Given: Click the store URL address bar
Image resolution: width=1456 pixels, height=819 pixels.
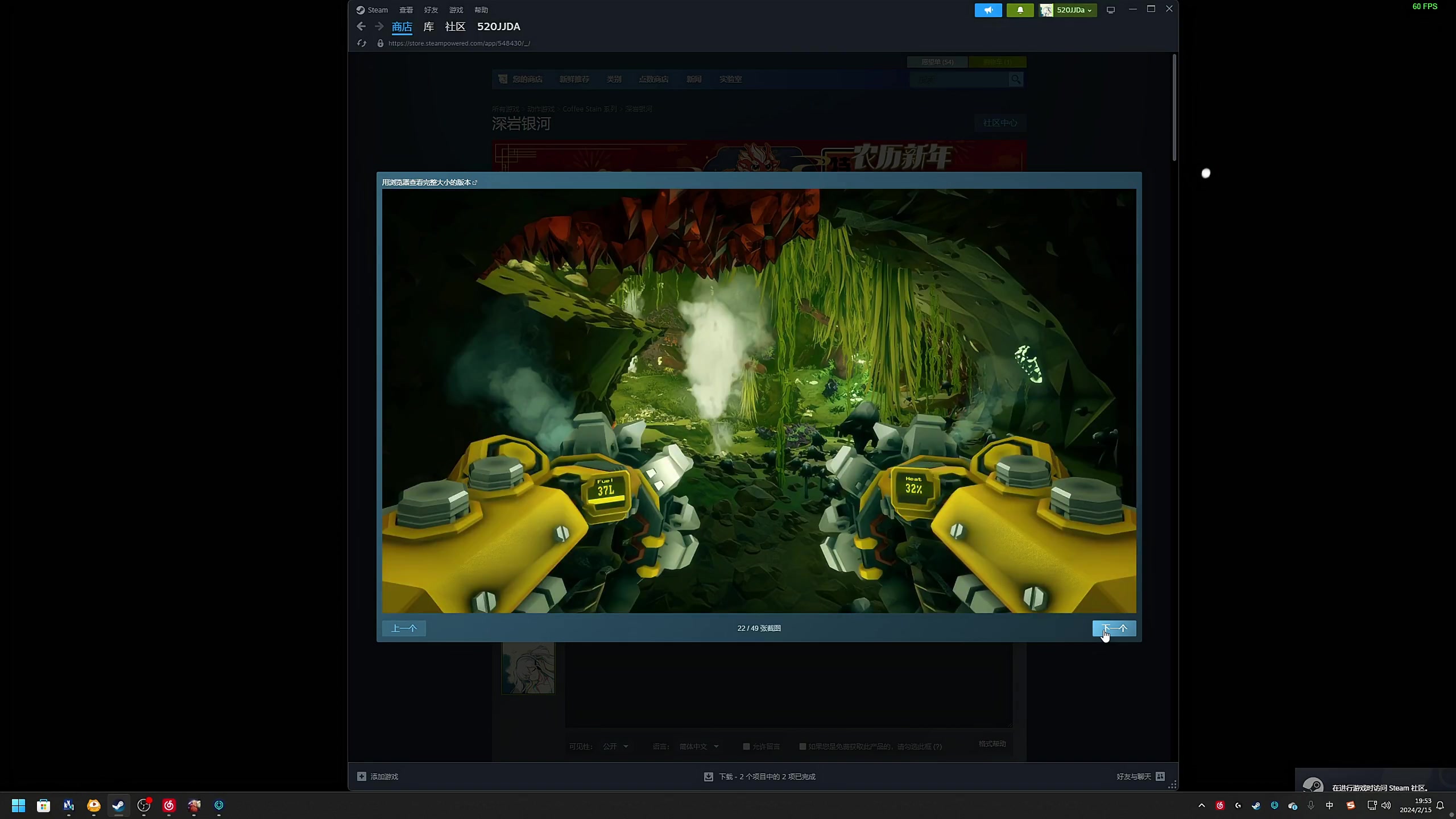Looking at the screenshot, I should (x=459, y=43).
